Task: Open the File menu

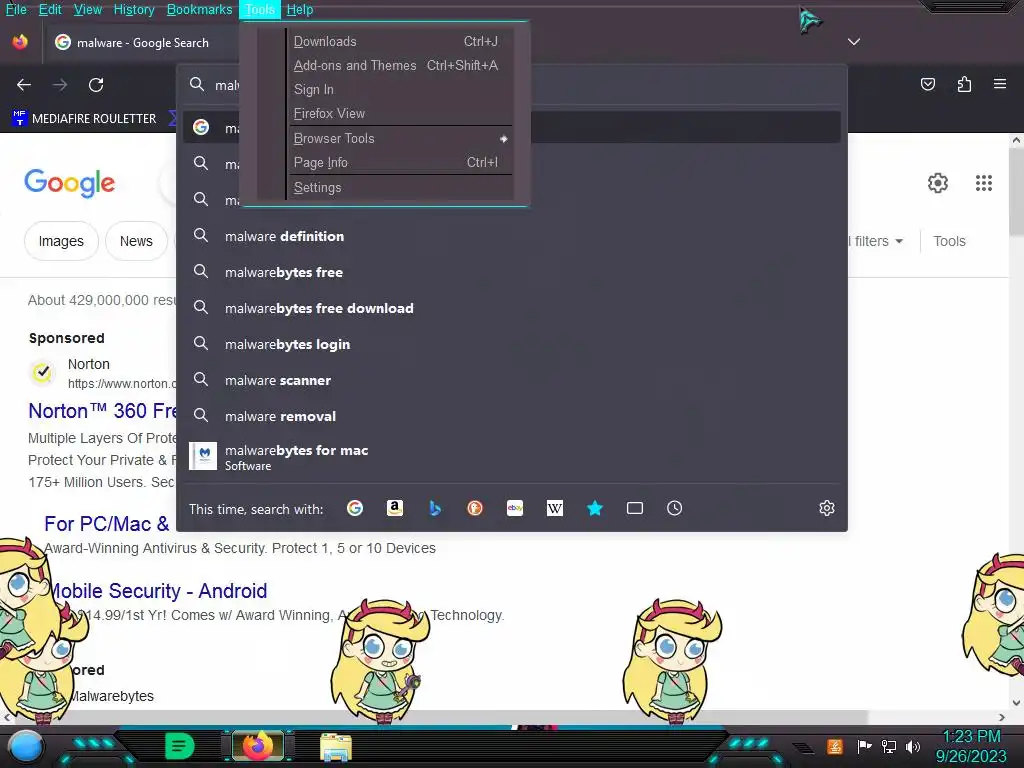Action: 16,9
